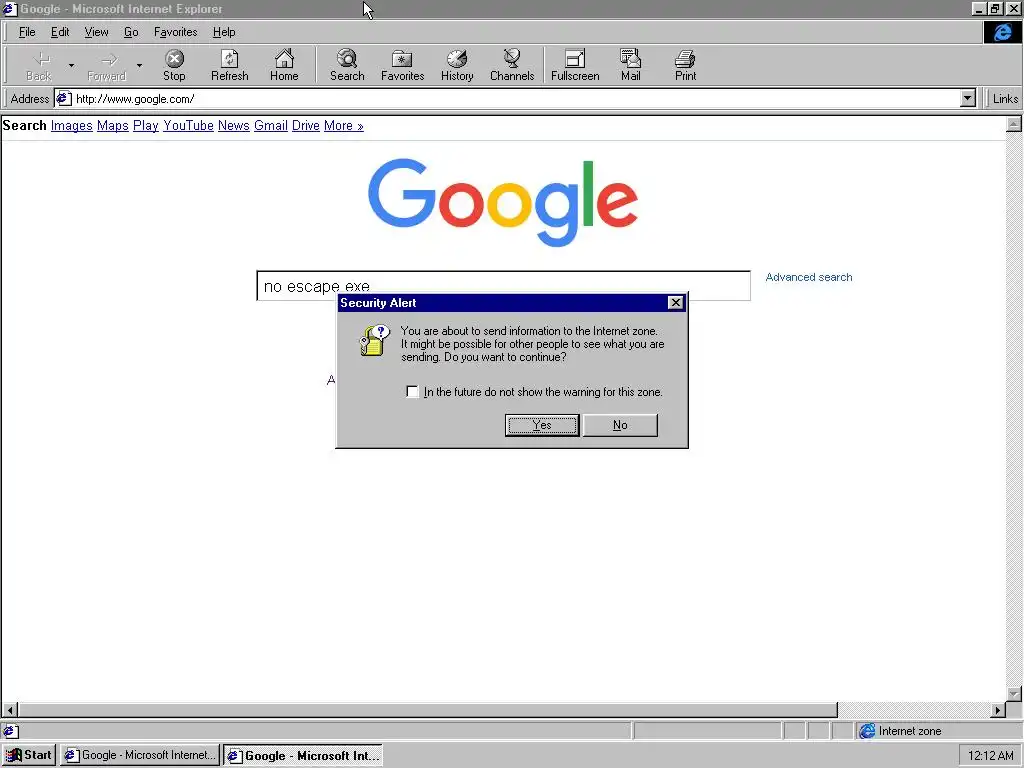Screen dimensions: 1024x768
Task: Click the horizontal scrollbar left arrow
Action: pyautogui.click(x=10, y=710)
